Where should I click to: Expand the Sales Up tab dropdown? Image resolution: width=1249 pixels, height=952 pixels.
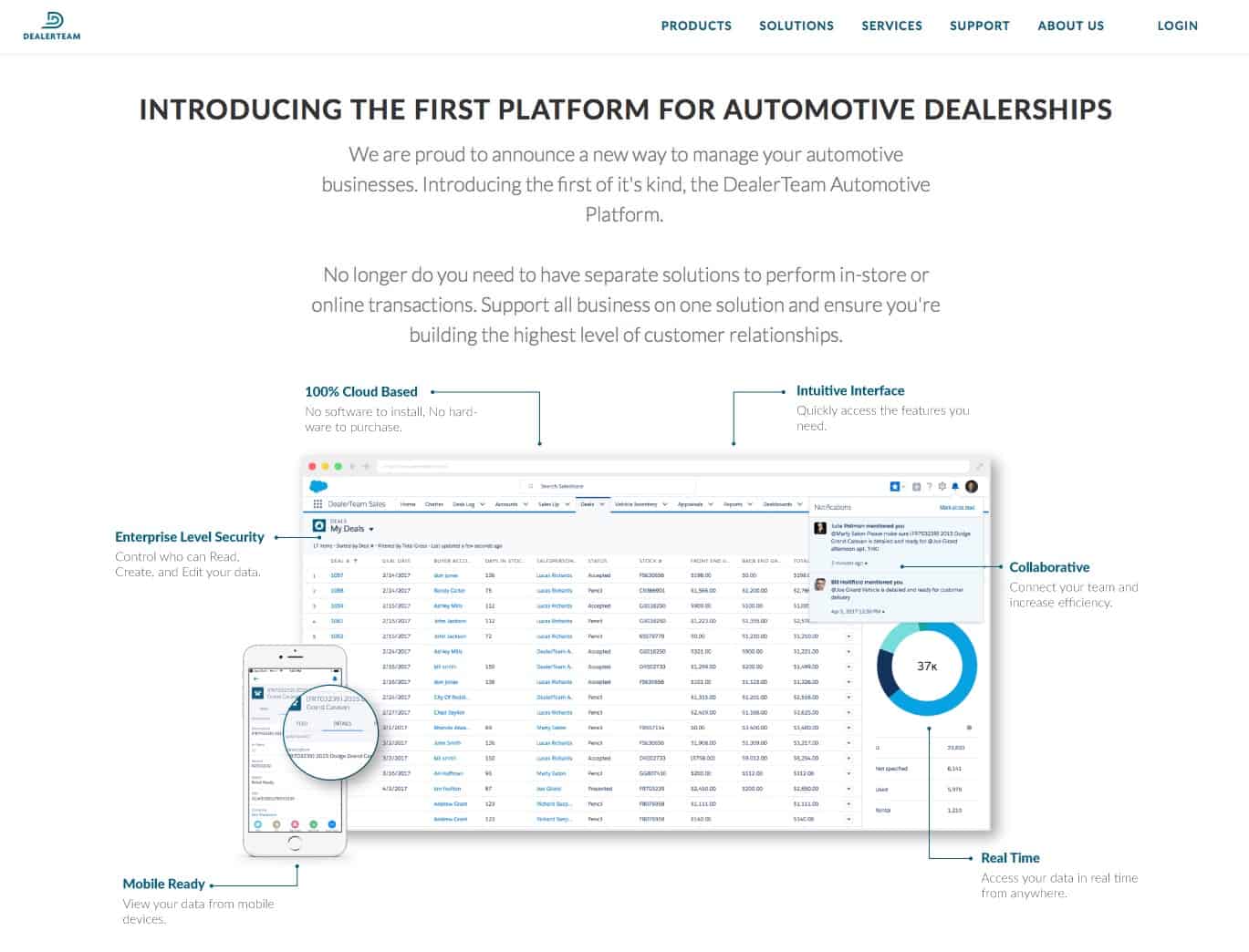pos(567,504)
